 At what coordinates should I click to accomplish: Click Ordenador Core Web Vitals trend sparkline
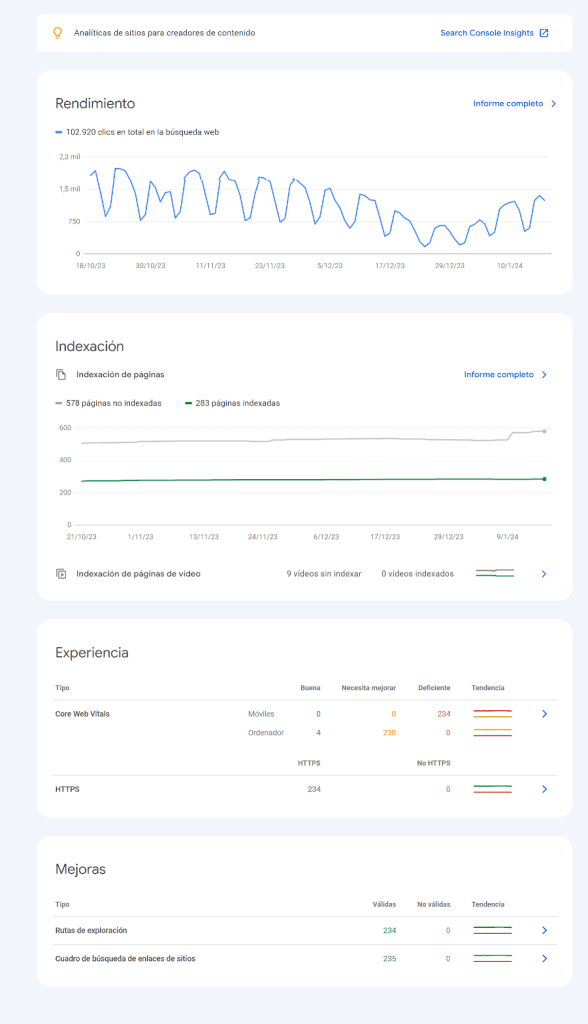coord(493,733)
